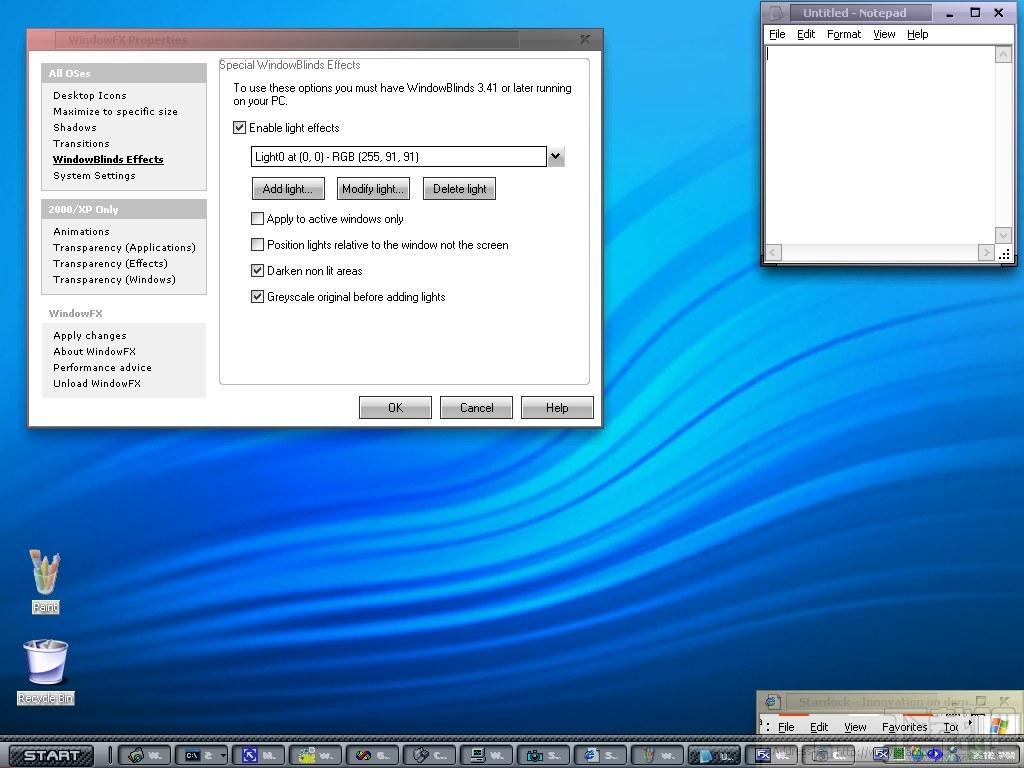Viewport: 1024px width, 768px height.
Task: Open the browser Edit menu
Action: 819,727
